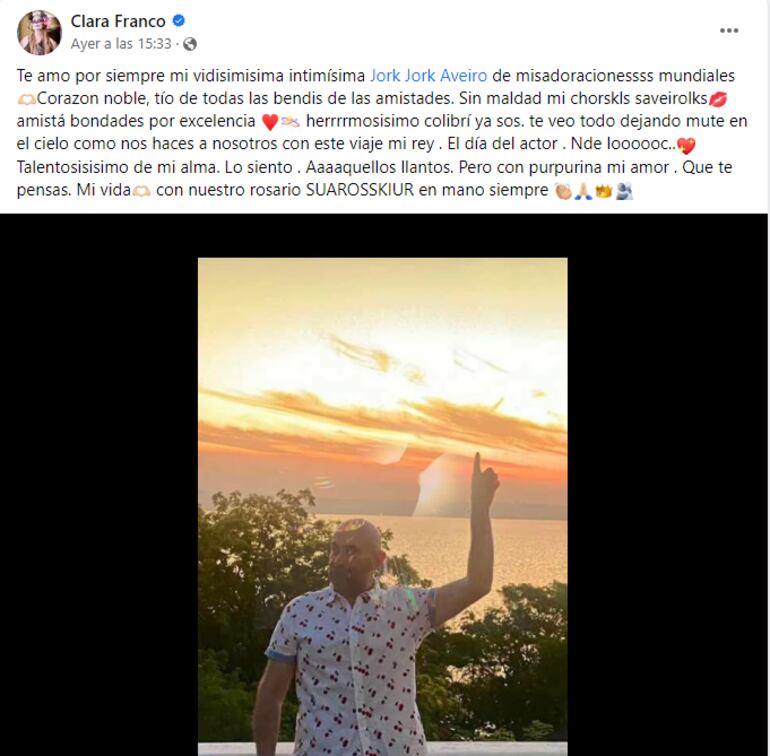Click heart hands emoji before 'Corazon noble'
The width and height of the screenshot is (770, 756).
pos(27,99)
